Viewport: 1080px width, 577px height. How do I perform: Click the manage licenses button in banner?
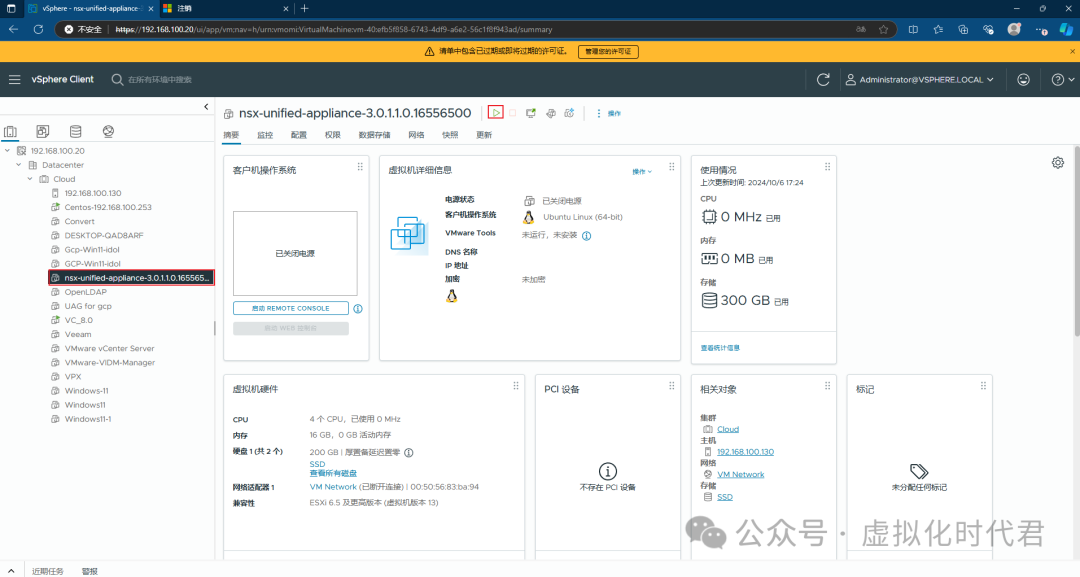[x=608, y=52]
